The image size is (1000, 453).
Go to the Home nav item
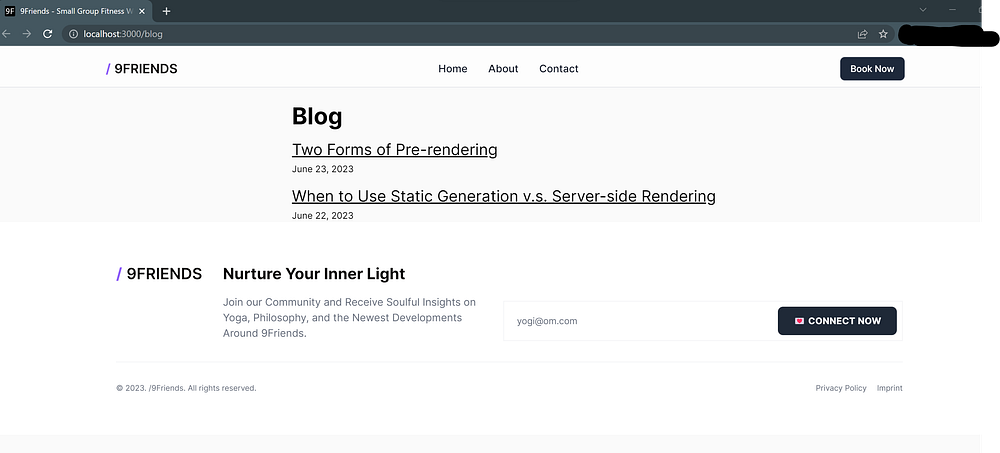453,69
